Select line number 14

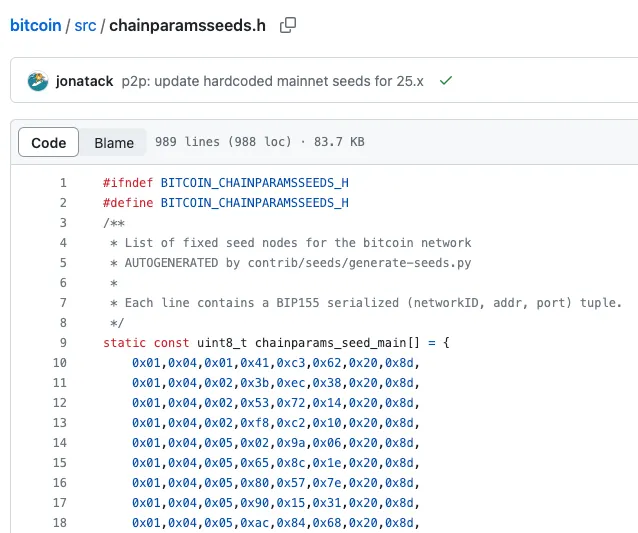tap(60, 443)
